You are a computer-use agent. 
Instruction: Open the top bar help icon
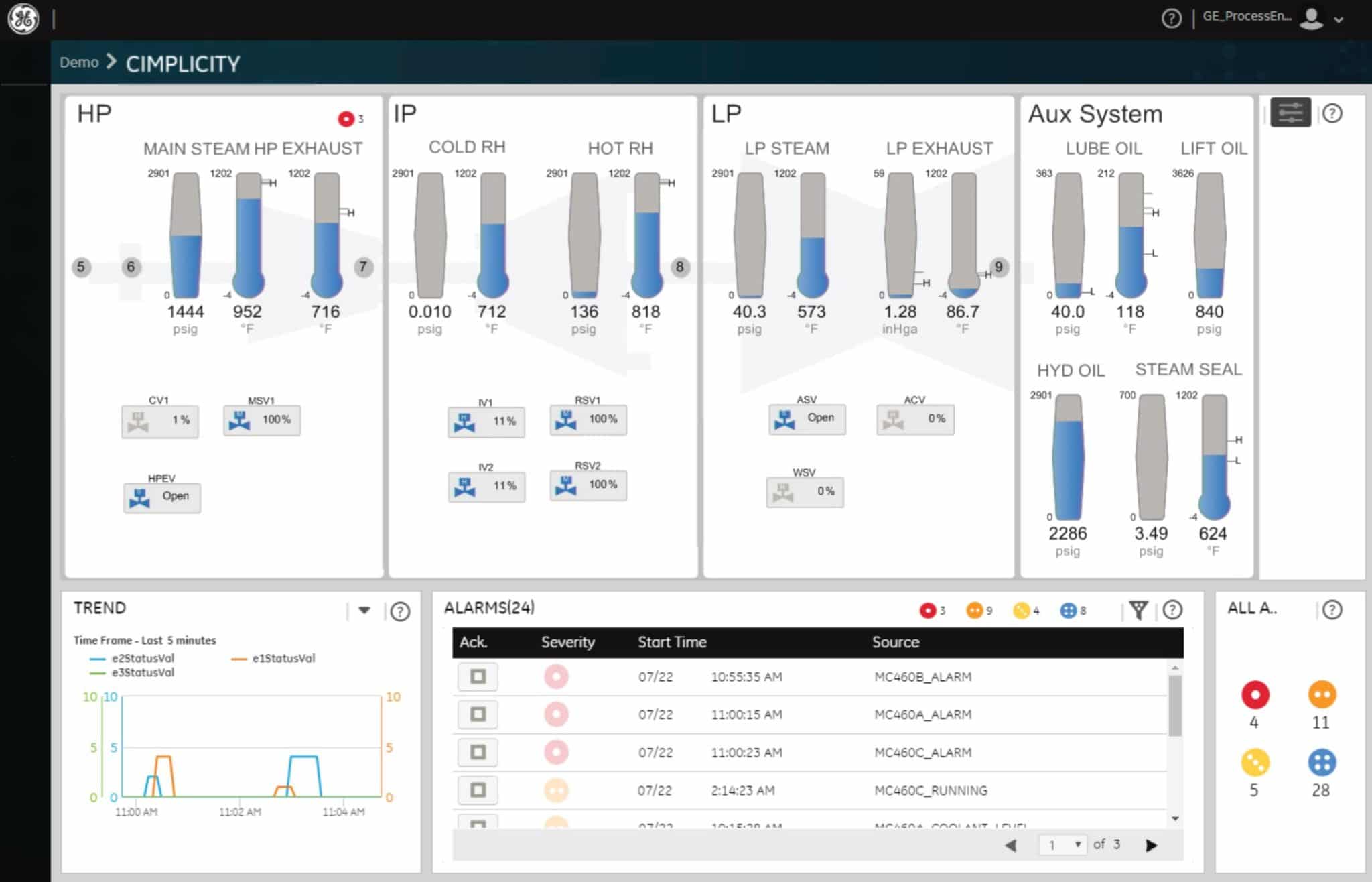pyautogui.click(x=1171, y=18)
